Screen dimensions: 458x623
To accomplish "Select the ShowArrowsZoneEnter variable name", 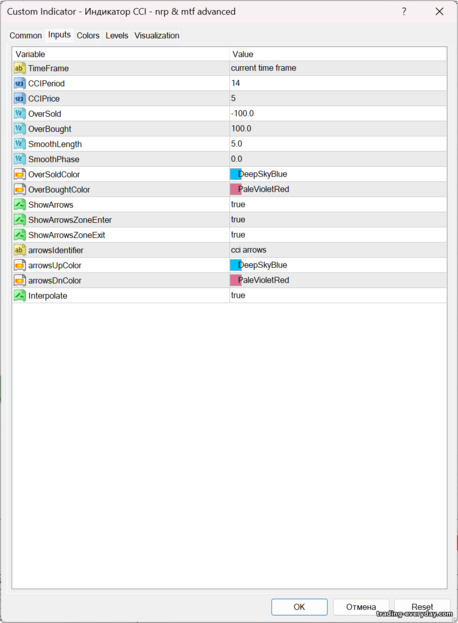I will click(x=70, y=220).
